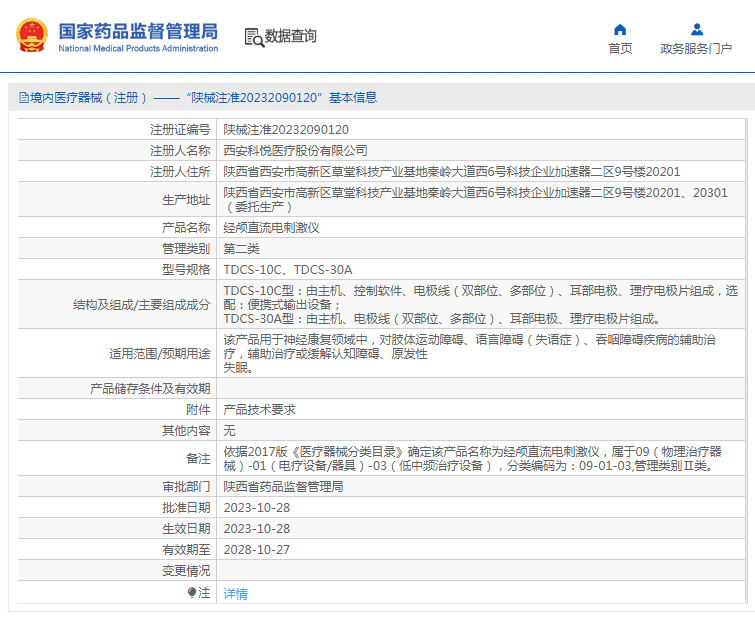Image resolution: width=755 pixels, height=619 pixels.
Task: Click the lightbulb icon beside 注
Action: pyautogui.click(x=192, y=592)
